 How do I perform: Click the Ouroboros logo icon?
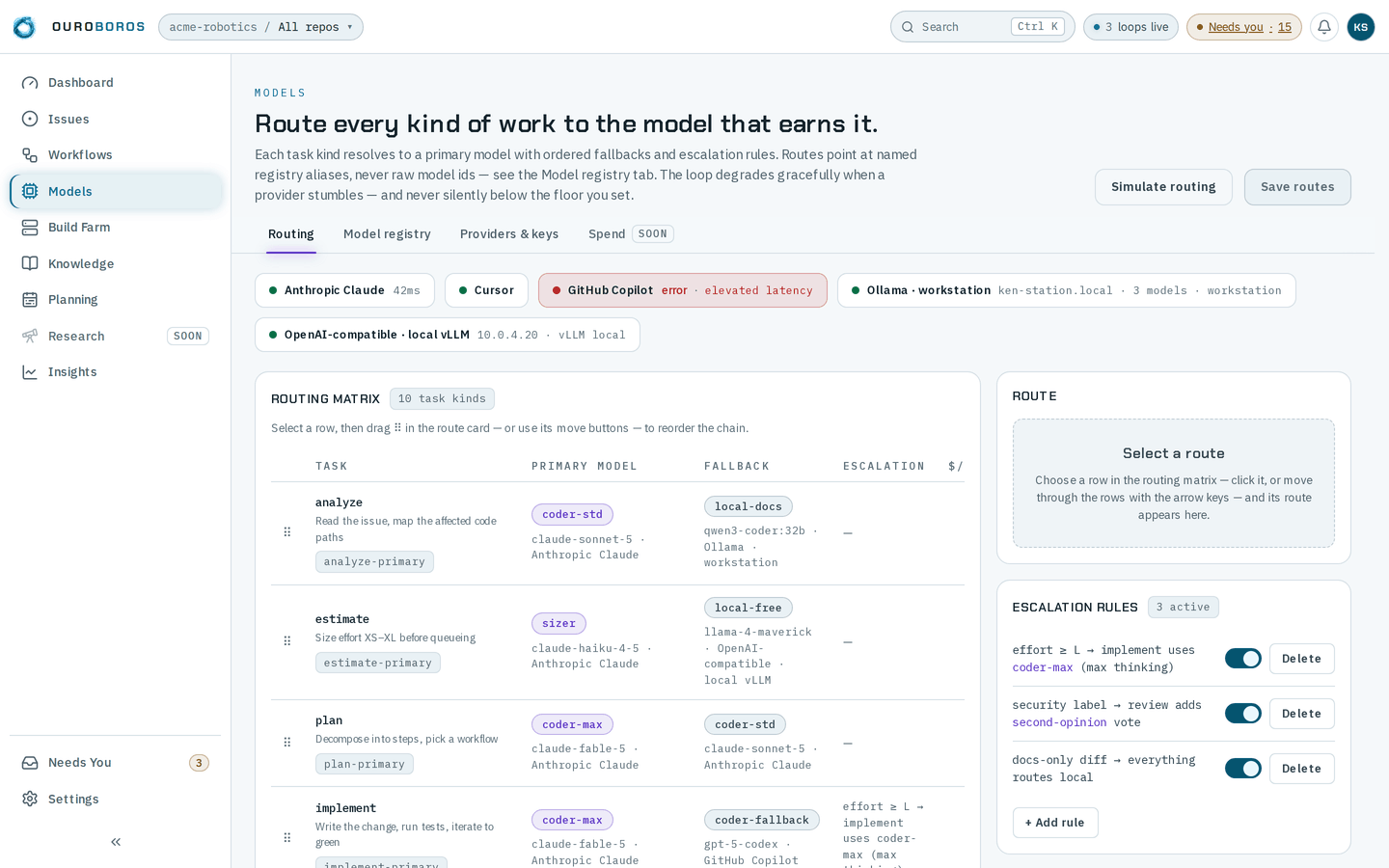tap(24, 27)
